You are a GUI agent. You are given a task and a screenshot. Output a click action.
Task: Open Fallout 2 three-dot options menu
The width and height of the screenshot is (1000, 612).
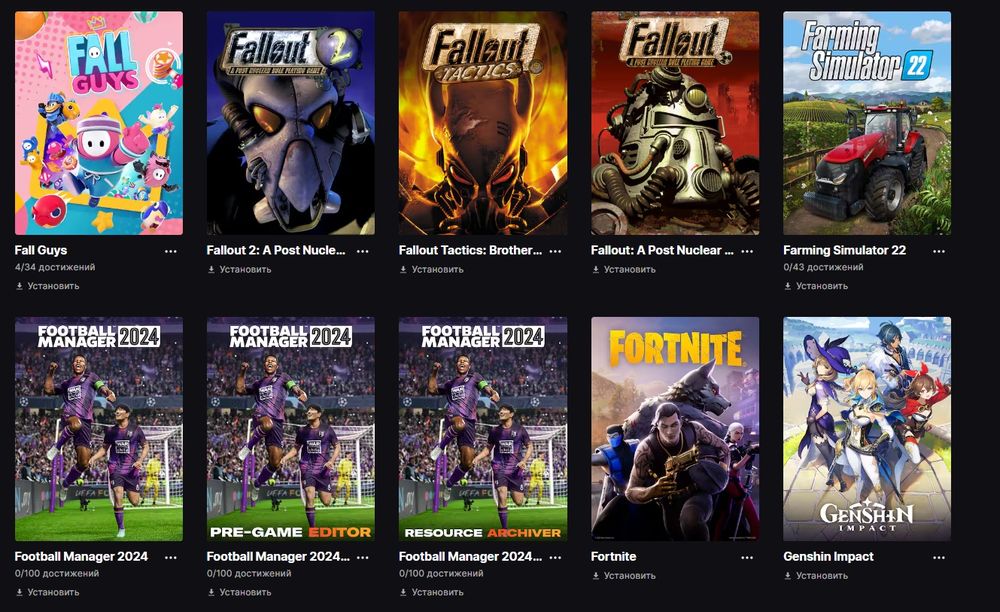(363, 250)
